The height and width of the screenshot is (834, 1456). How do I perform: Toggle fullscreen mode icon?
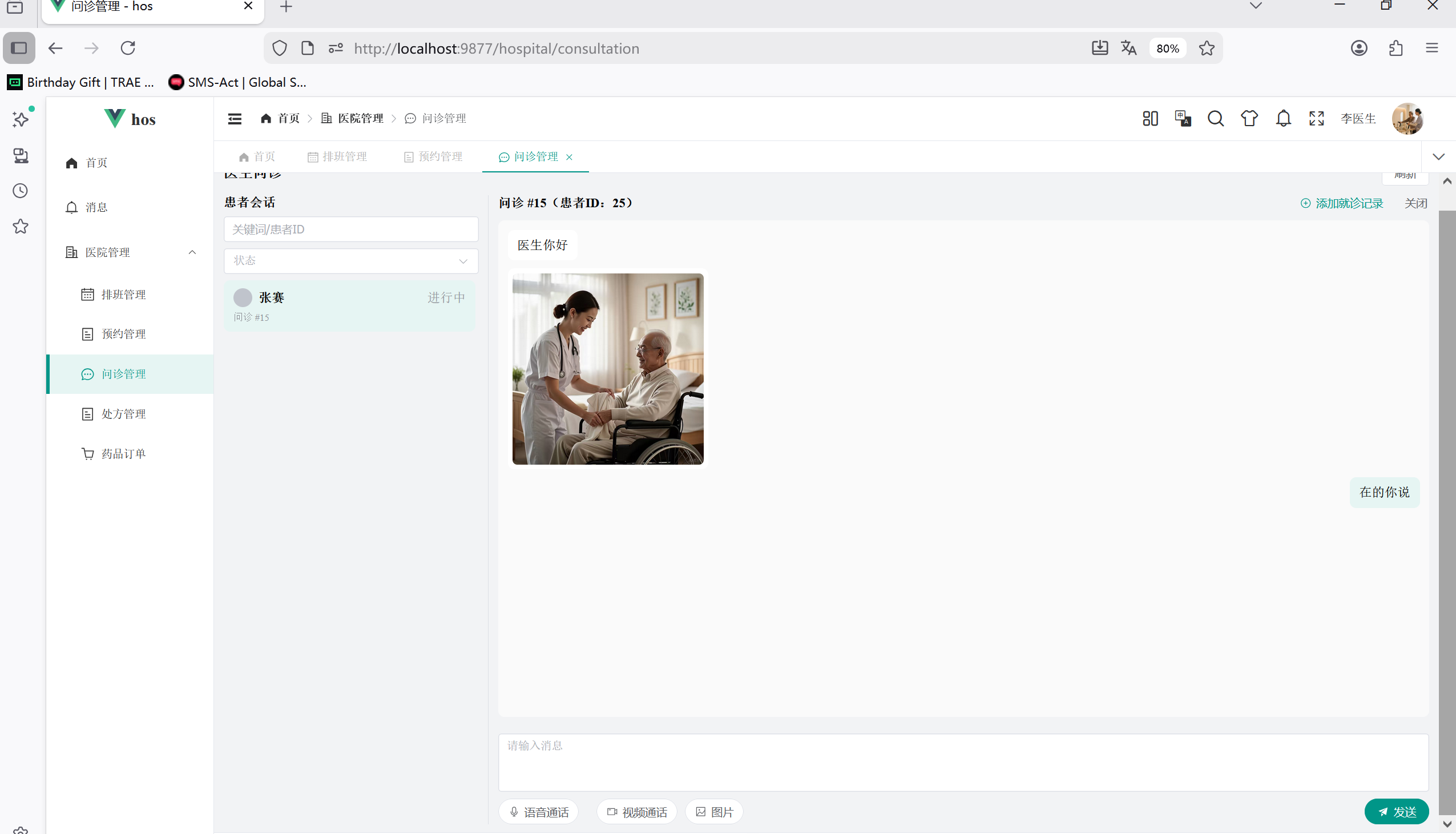[1316, 119]
